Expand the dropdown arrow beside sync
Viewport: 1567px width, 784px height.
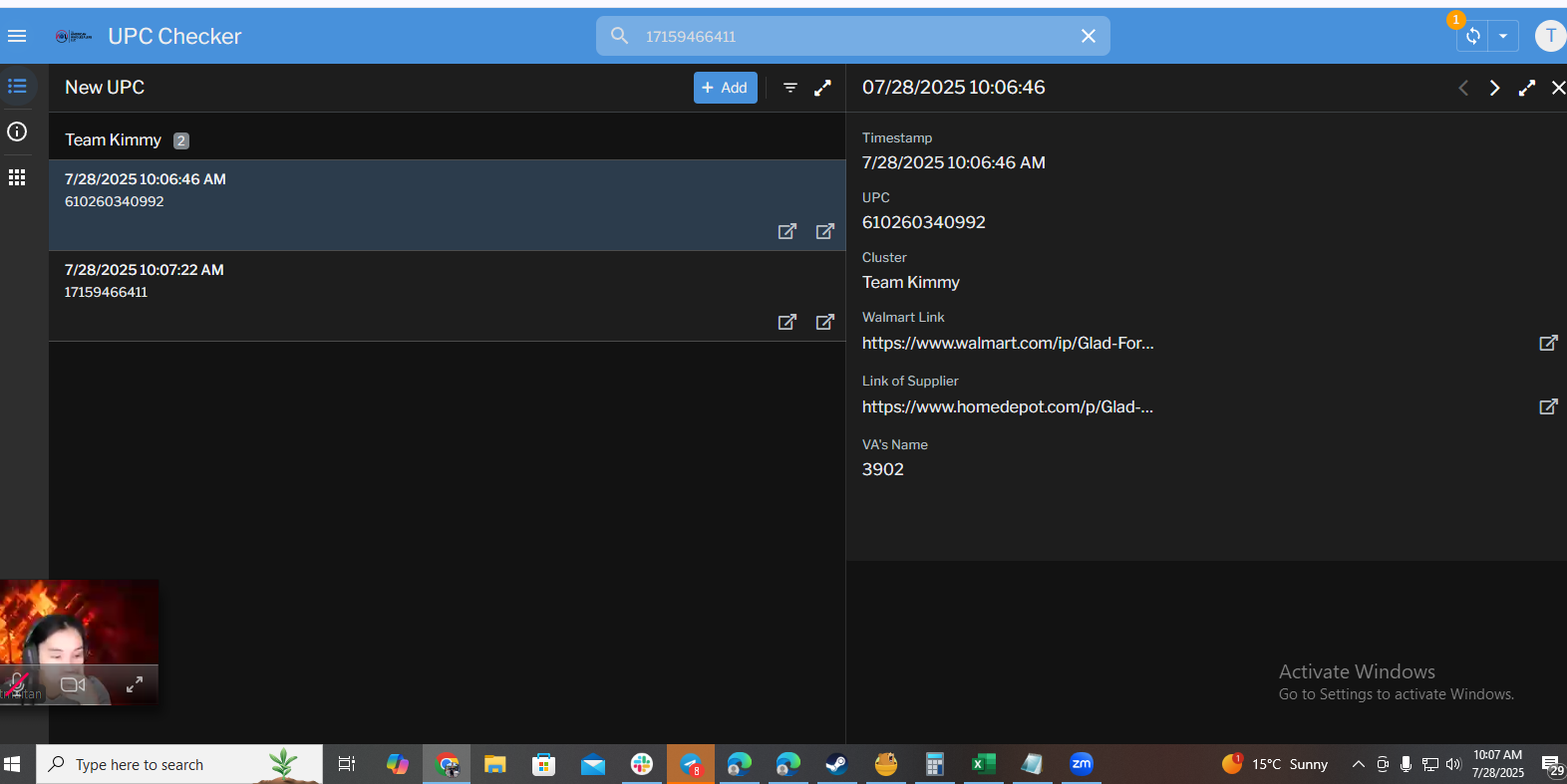point(1503,36)
